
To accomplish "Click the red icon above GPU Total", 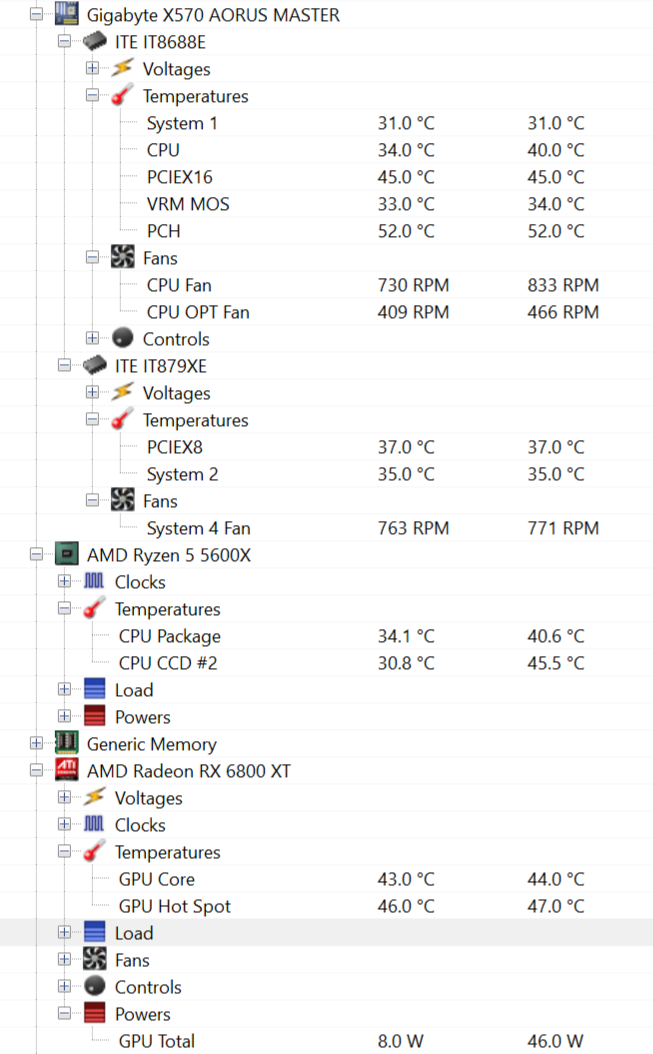I will pos(94,1014).
